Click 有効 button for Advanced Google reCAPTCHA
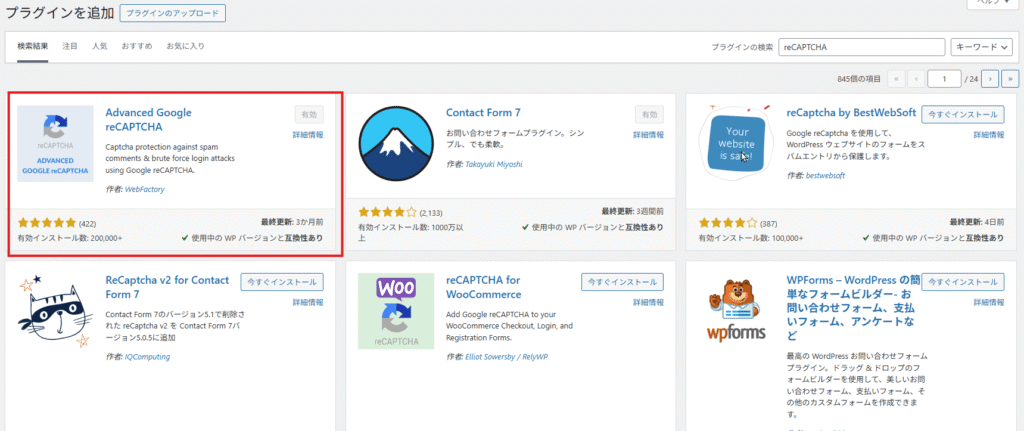This screenshot has height=431, width=1024. pos(309,114)
